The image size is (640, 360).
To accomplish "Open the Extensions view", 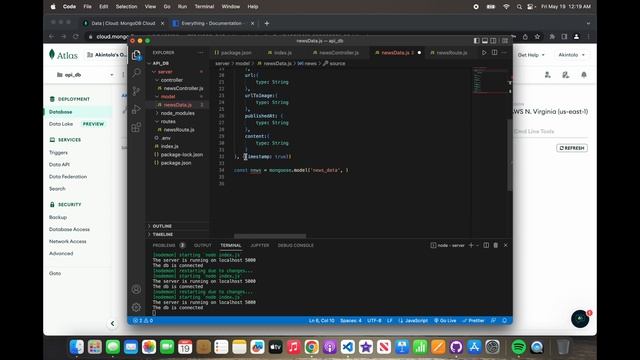I will tap(136, 127).
